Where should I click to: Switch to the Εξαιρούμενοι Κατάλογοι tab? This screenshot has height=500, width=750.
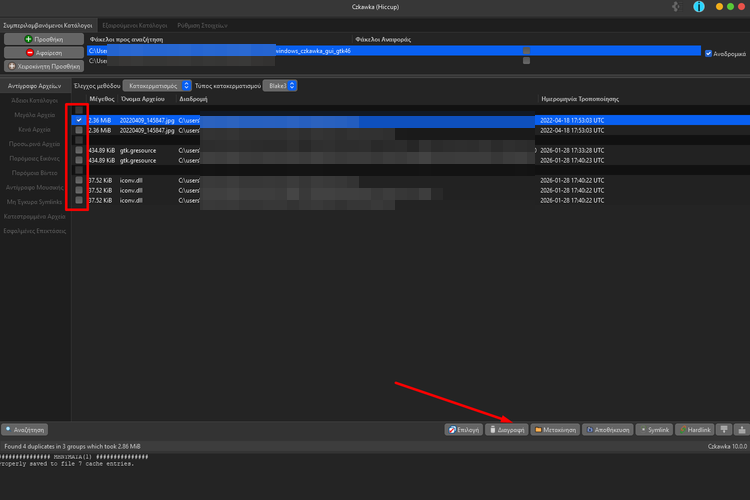click(133, 24)
